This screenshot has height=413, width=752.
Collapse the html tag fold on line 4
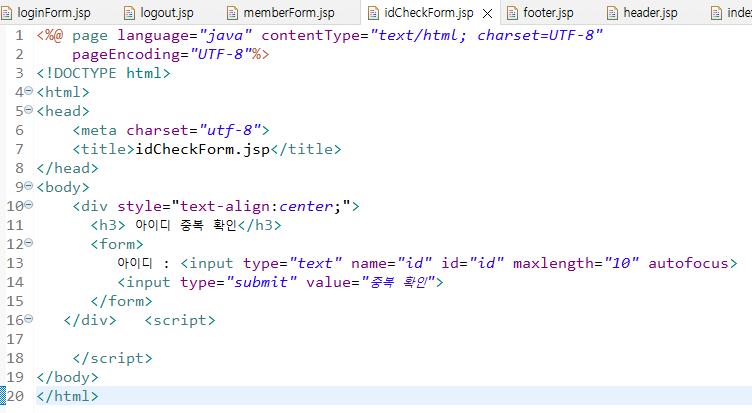pos(29,91)
